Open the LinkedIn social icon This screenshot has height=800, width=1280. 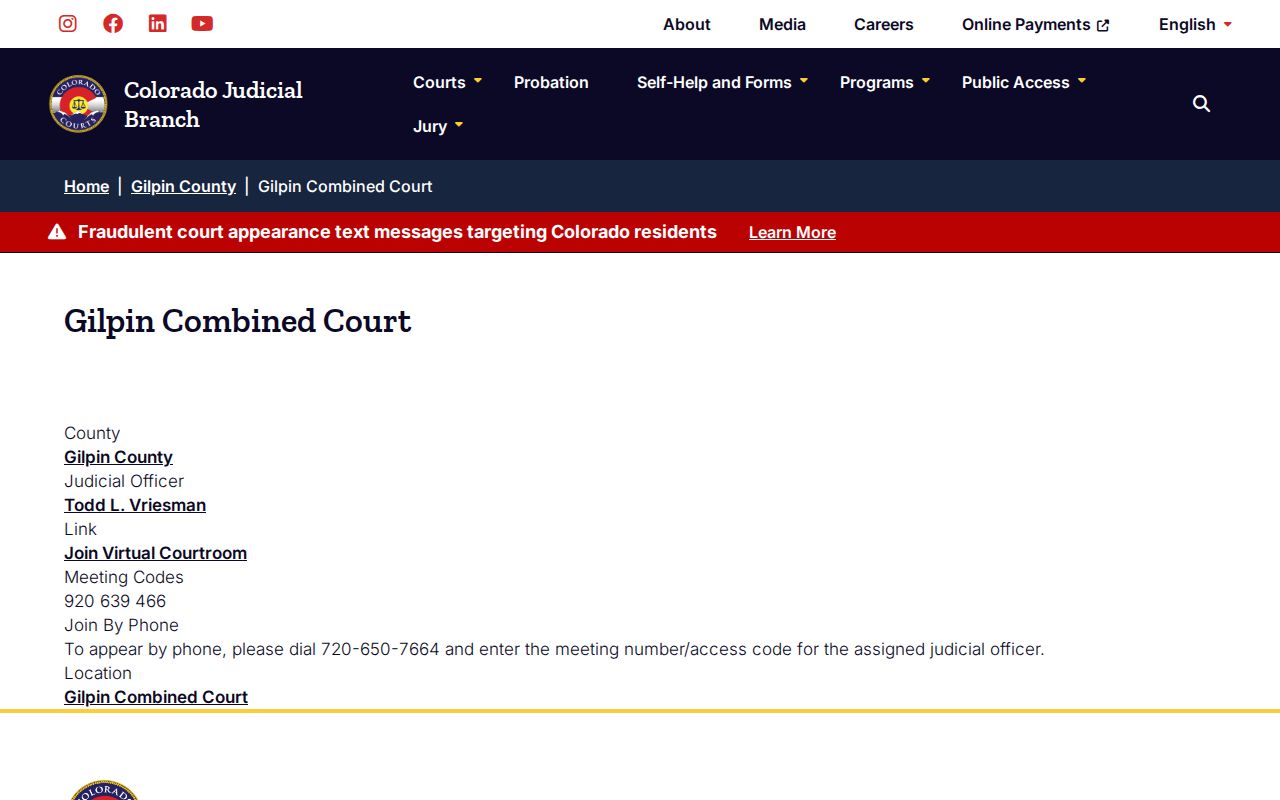click(158, 24)
